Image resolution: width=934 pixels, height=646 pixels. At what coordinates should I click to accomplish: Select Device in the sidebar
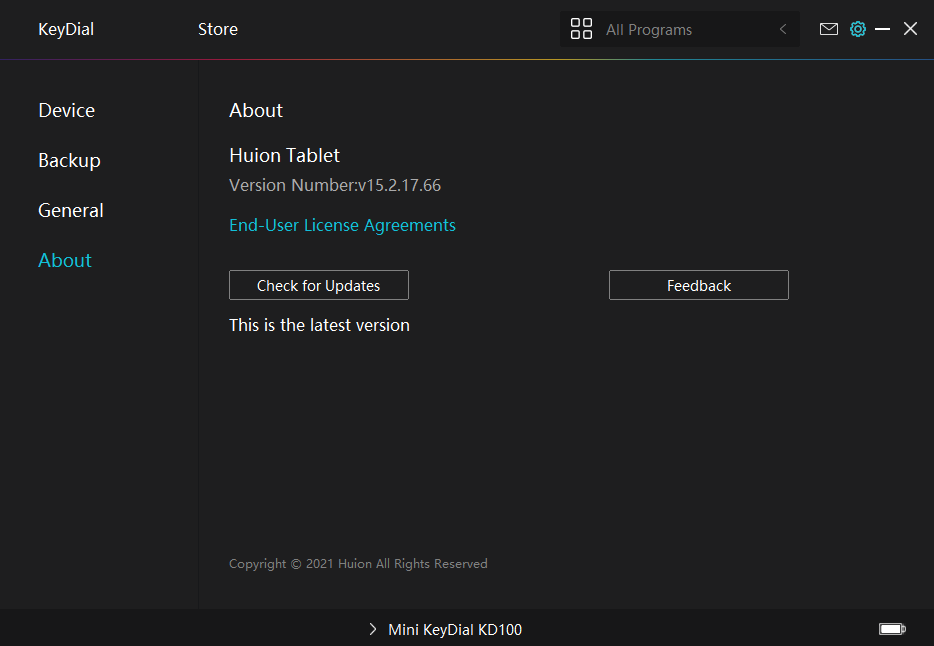[67, 110]
